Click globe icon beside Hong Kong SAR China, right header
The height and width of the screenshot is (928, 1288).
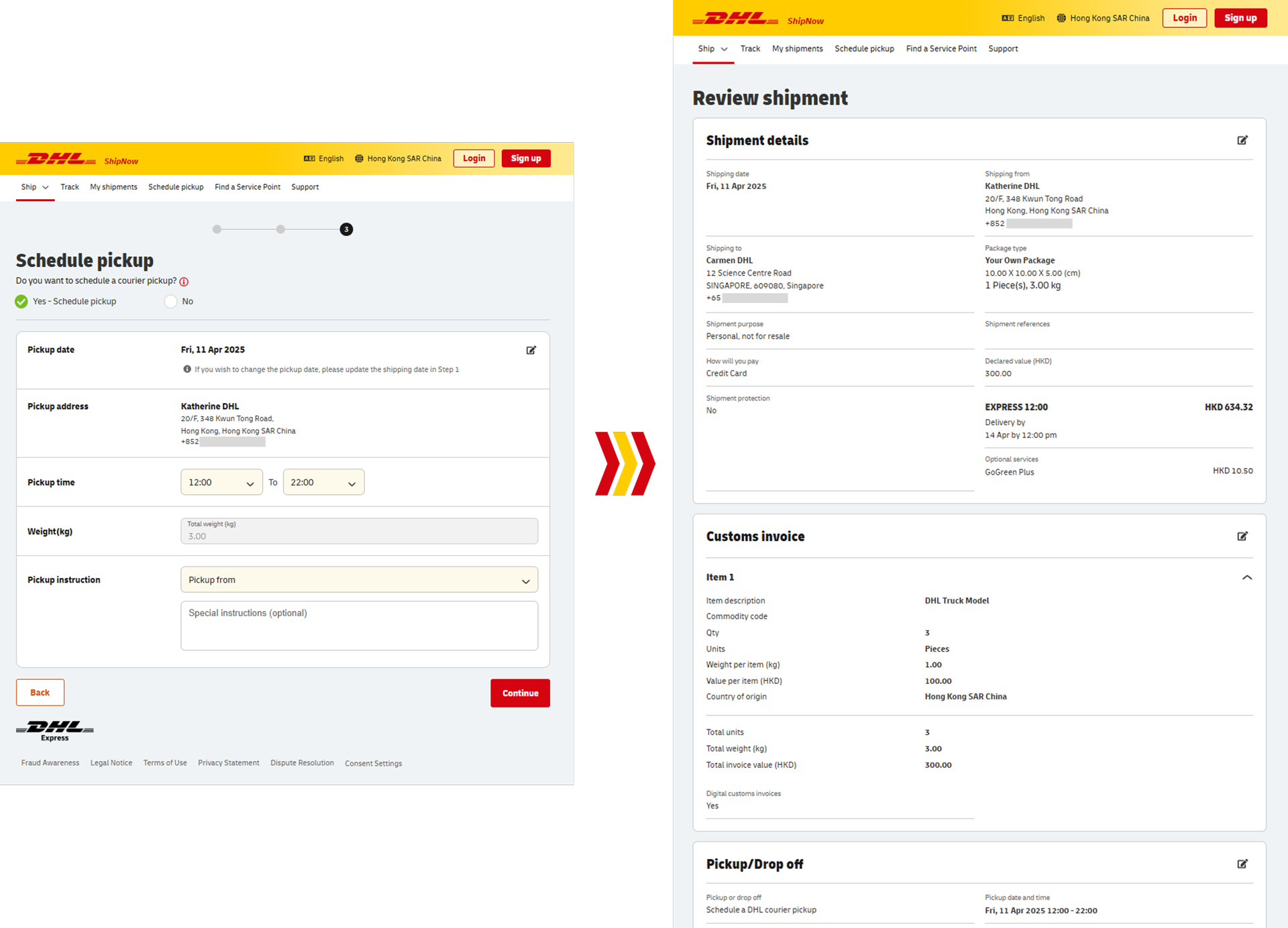[x=1061, y=18]
